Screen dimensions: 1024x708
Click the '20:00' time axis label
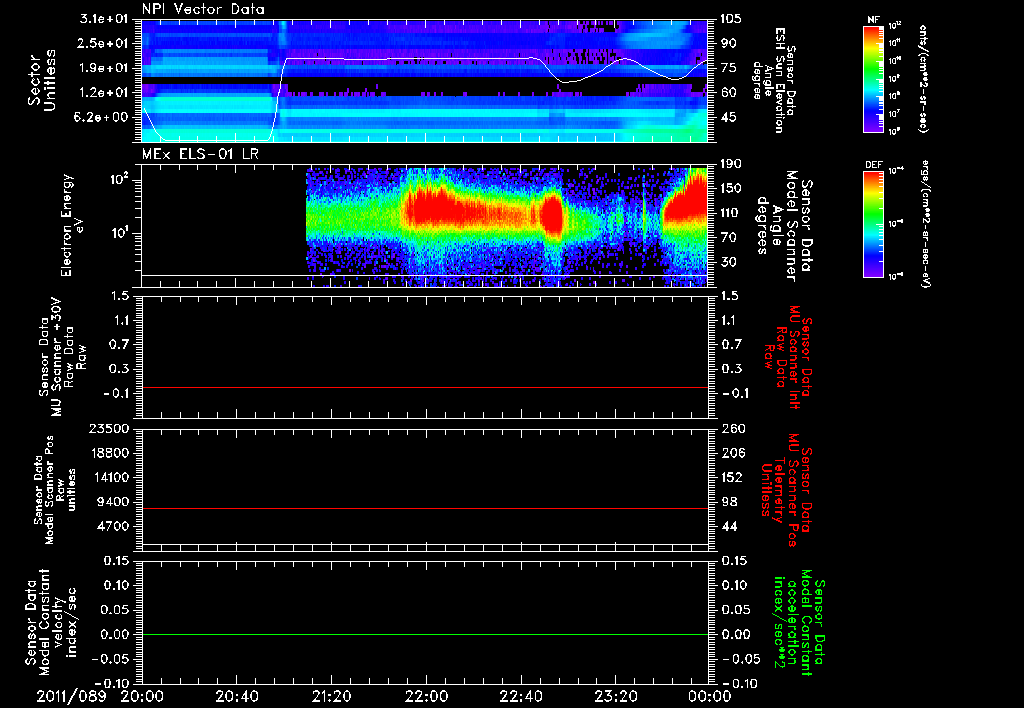(142, 696)
